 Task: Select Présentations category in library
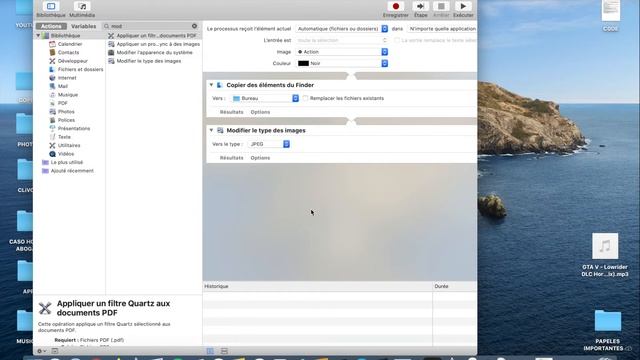pyautogui.click(x=73, y=129)
